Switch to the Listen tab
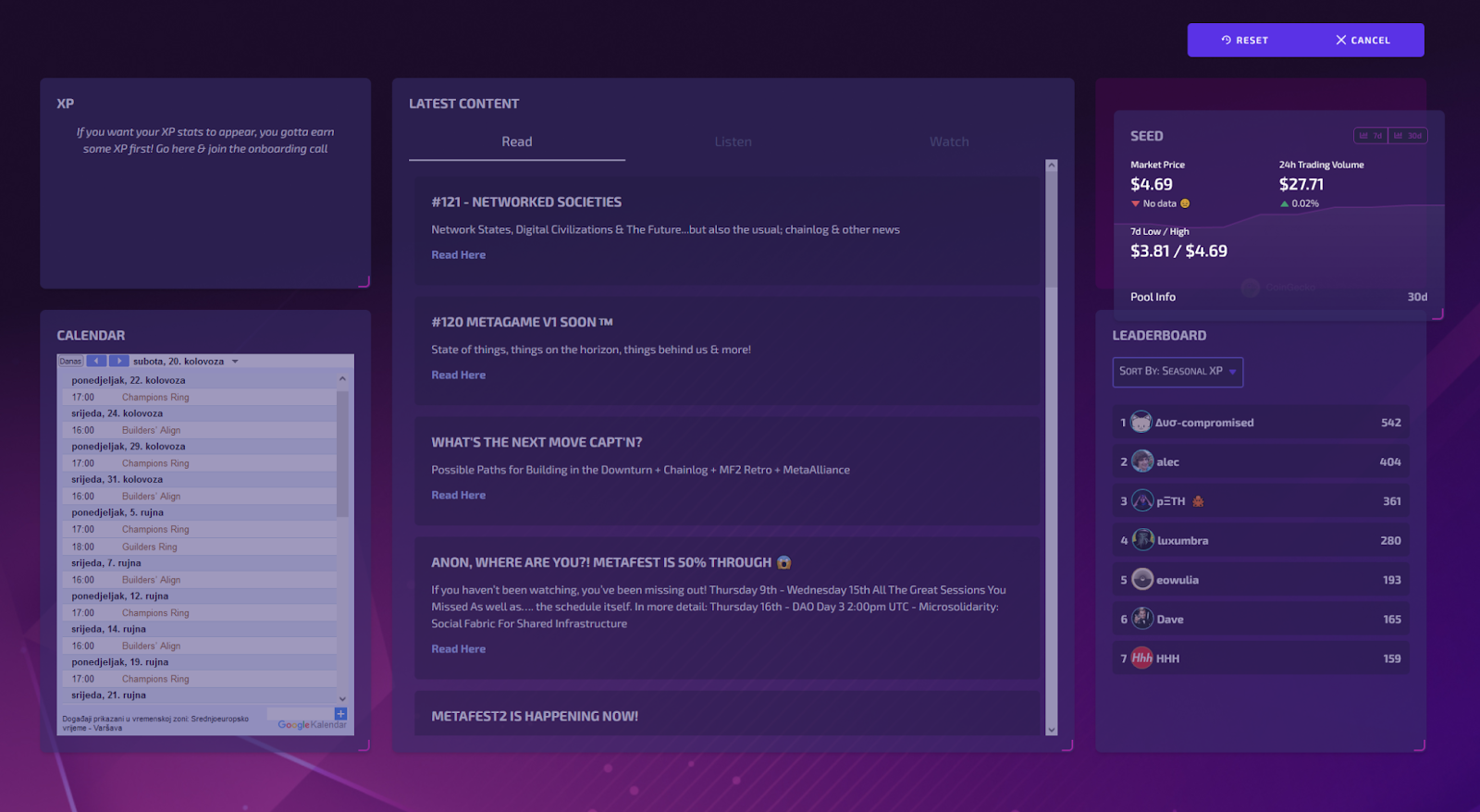The width and height of the screenshot is (1480, 812). point(733,141)
